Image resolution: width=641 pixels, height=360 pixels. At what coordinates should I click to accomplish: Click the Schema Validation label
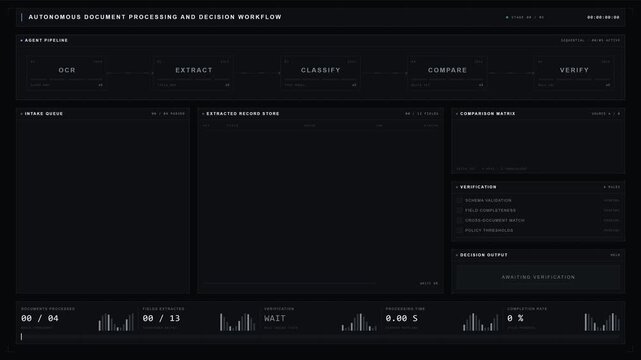pyautogui.click(x=488, y=201)
